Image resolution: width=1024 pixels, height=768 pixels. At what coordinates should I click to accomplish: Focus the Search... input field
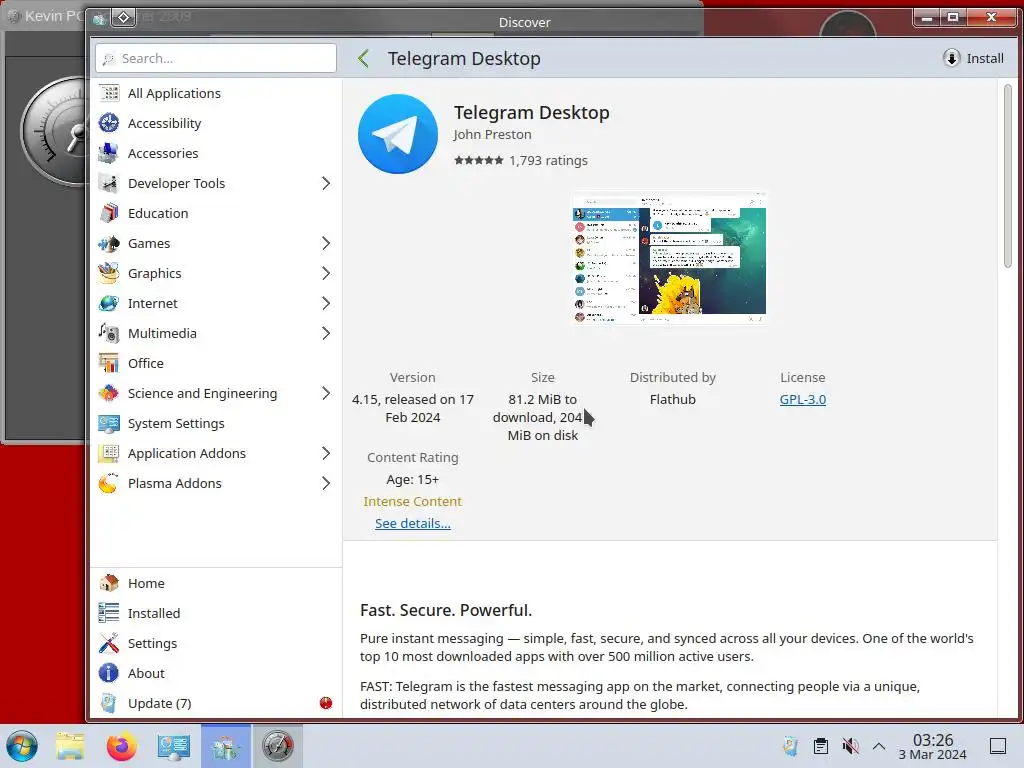pos(216,58)
